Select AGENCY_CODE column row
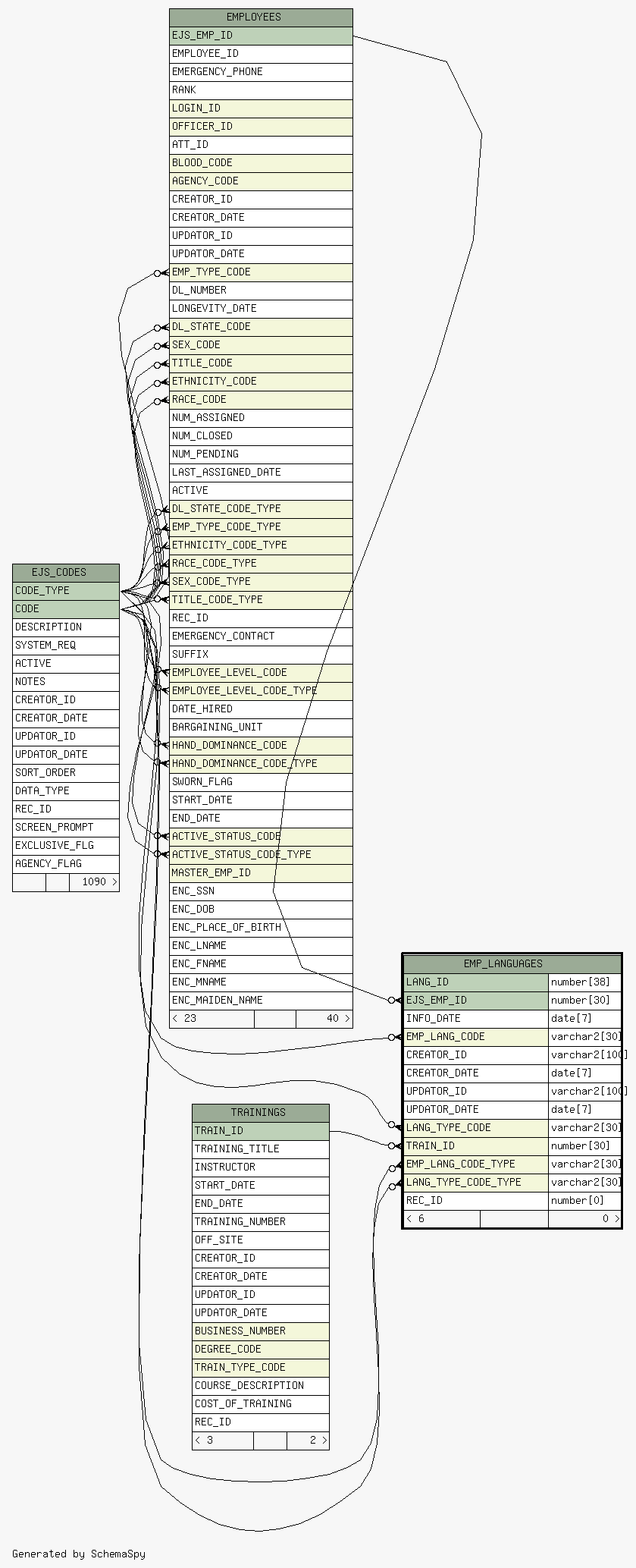 (x=261, y=181)
